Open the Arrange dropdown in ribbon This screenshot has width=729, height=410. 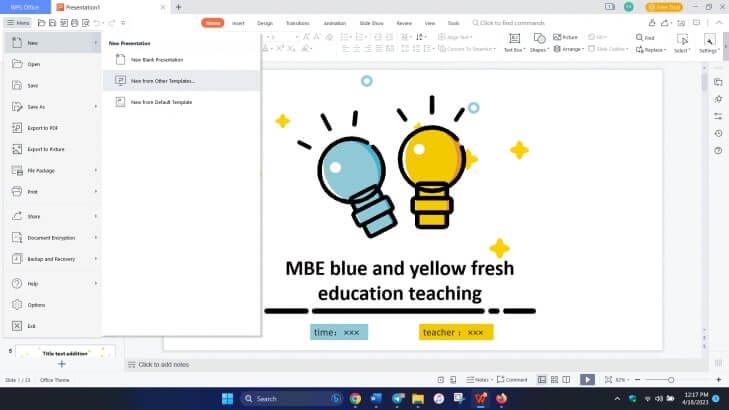[571, 48]
